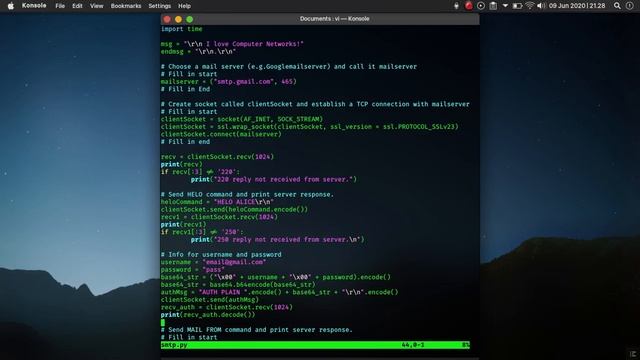Maximize Konsole with the green button
This screenshot has width=640, height=360.
[x=190, y=19]
